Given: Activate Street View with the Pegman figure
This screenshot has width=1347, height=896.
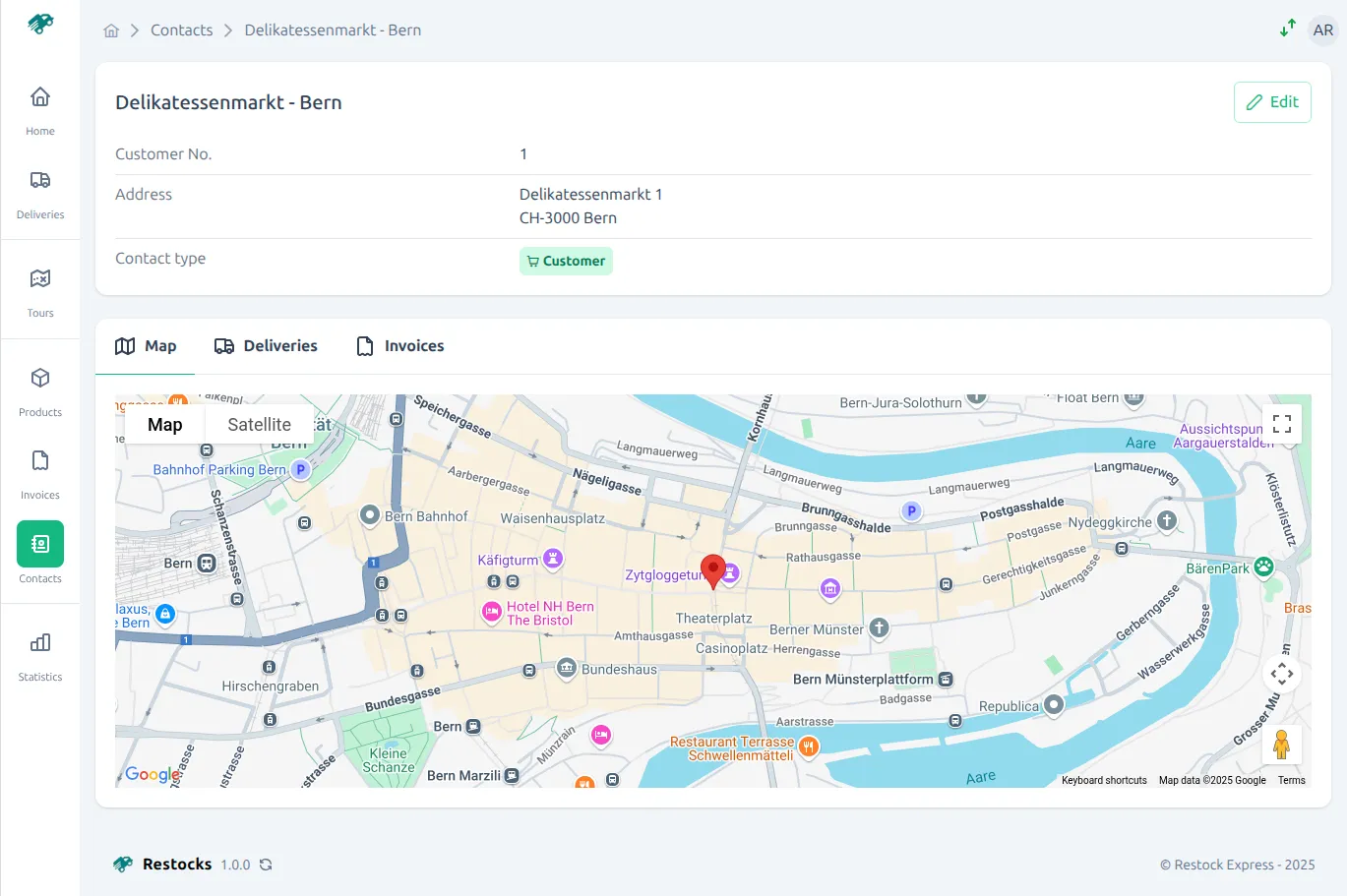Looking at the screenshot, I should (x=1281, y=744).
